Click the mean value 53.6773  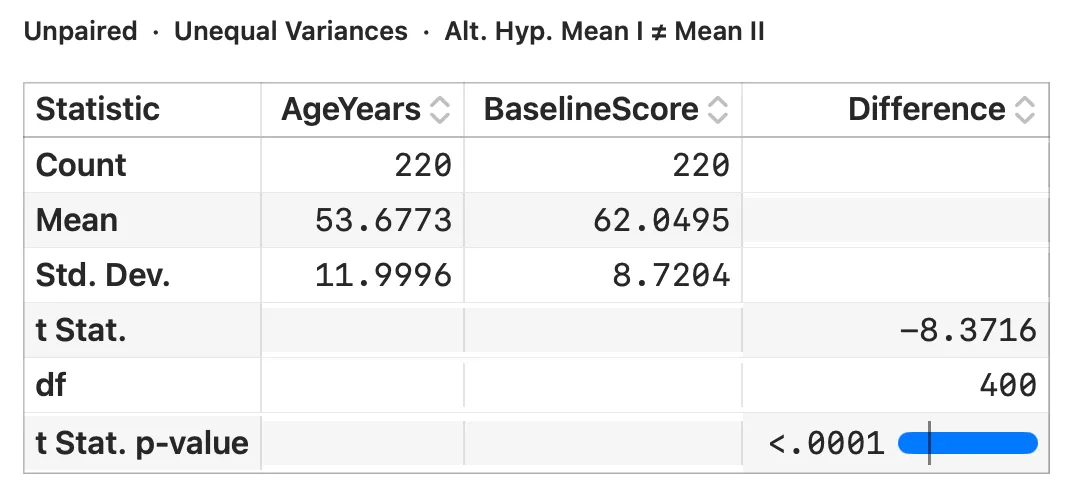384,221
